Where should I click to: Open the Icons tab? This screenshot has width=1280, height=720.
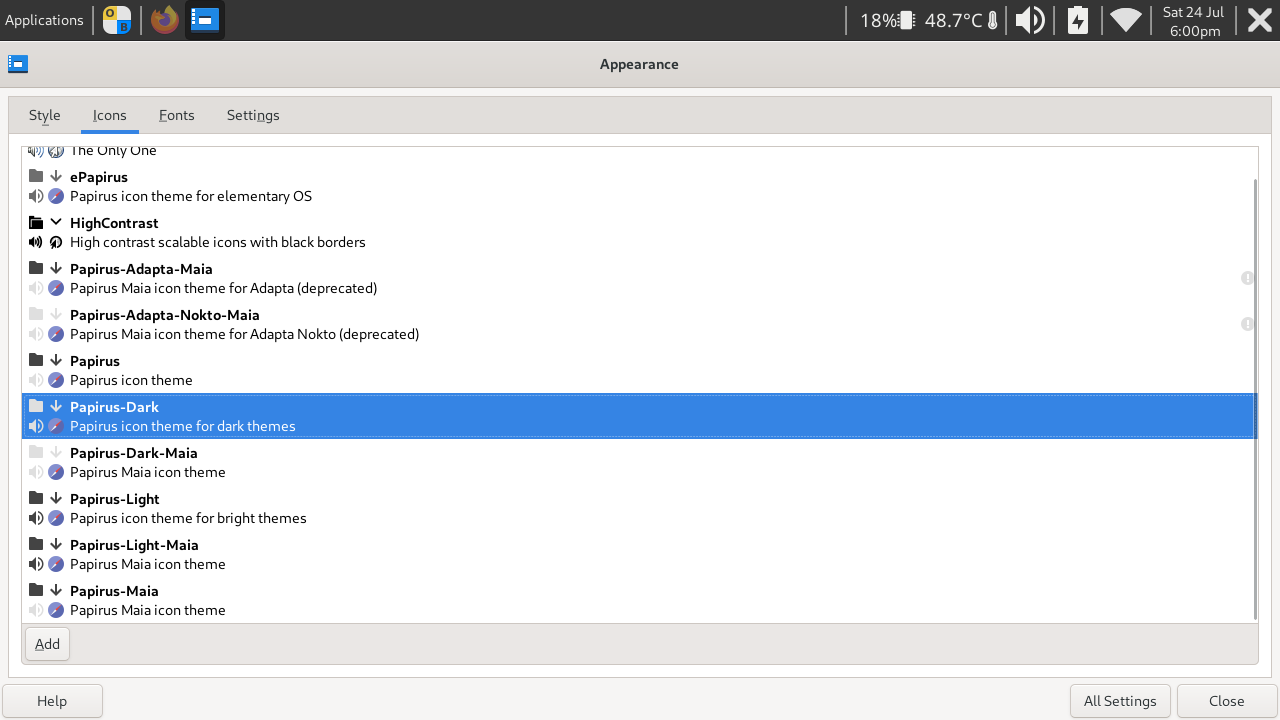pos(110,115)
